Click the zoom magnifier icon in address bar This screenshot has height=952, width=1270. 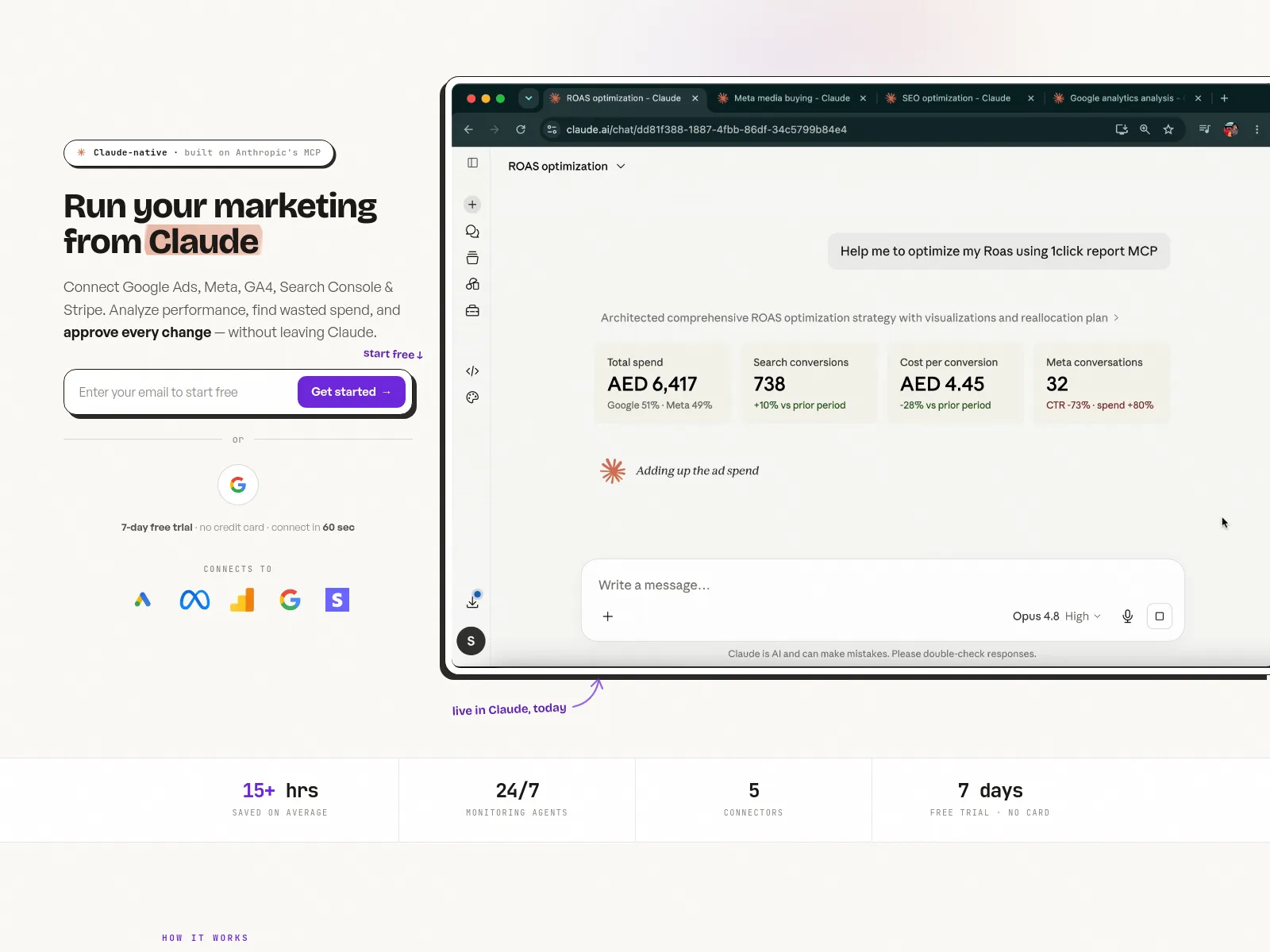(1145, 129)
